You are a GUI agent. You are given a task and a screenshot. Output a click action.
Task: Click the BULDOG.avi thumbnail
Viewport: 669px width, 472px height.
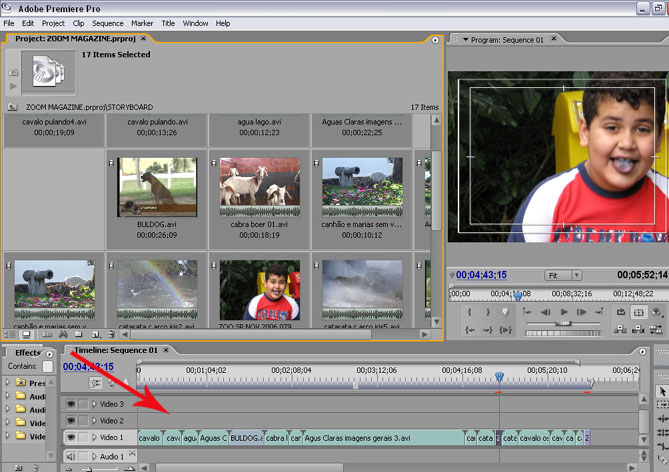157,186
